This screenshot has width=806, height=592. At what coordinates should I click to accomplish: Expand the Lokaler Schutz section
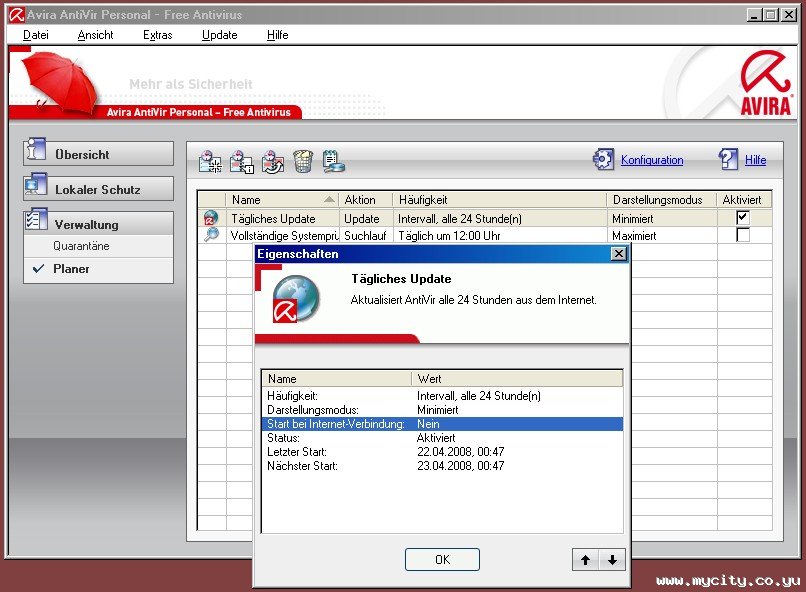98,189
